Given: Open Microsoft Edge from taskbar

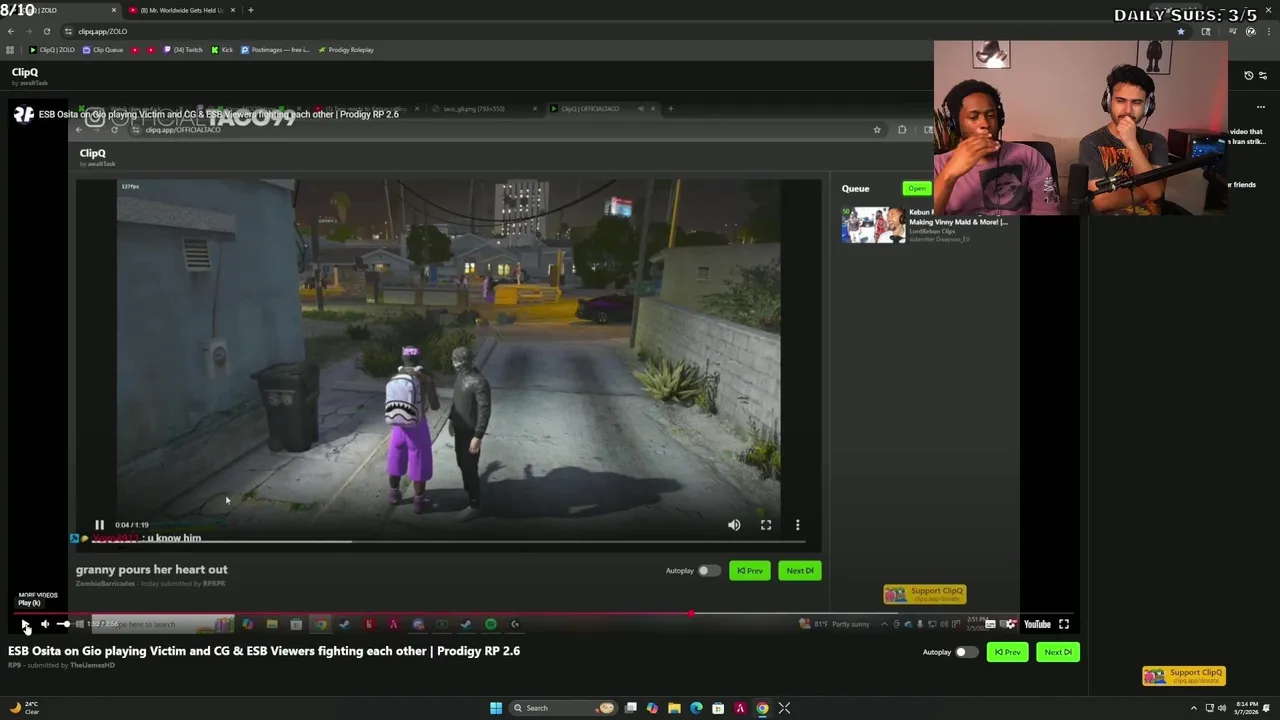Looking at the screenshot, I should [696, 708].
